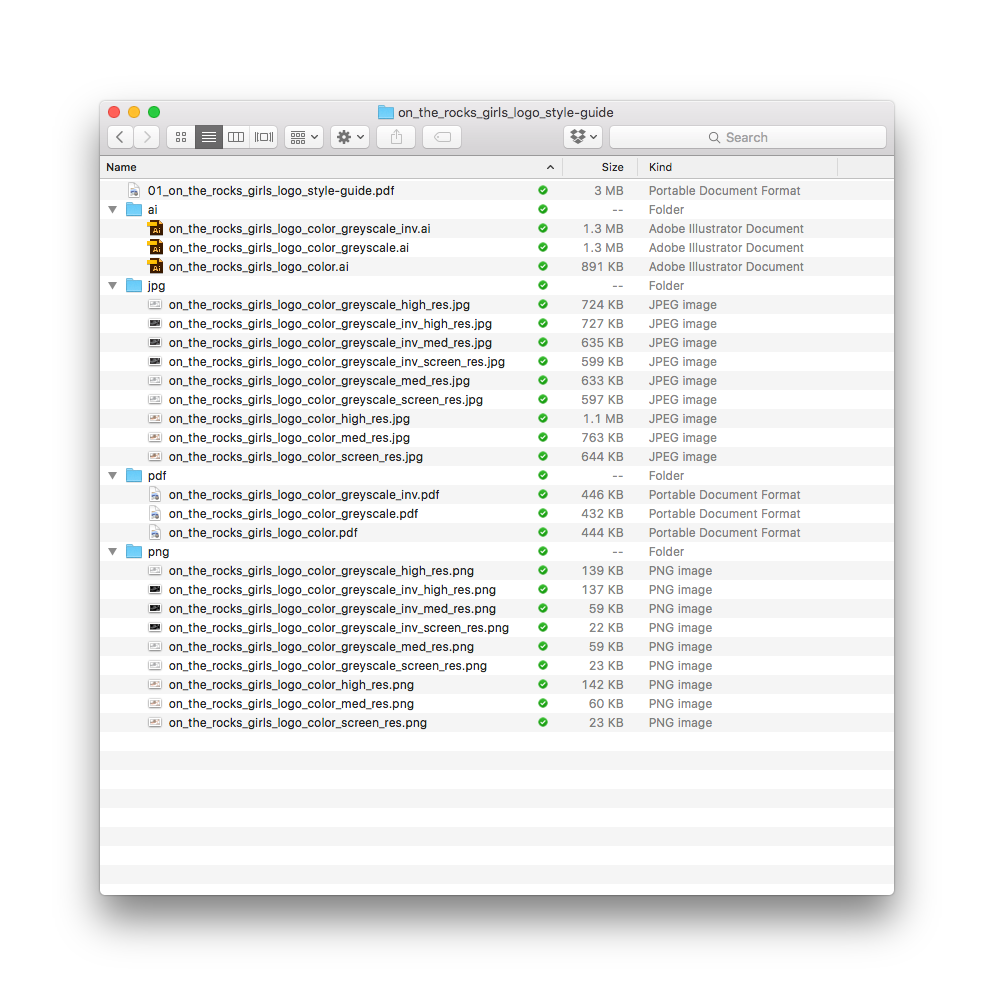Collapse the png folder disclosure triangle
The width and height of the screenshot is (996, 996).
pos(113,552)
